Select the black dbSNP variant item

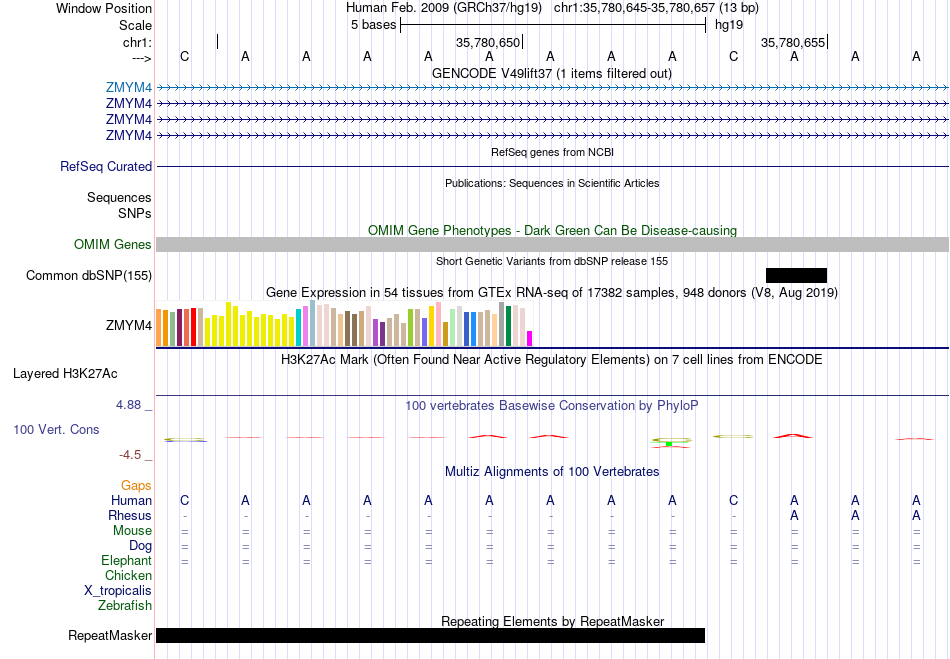coord(796,276)
